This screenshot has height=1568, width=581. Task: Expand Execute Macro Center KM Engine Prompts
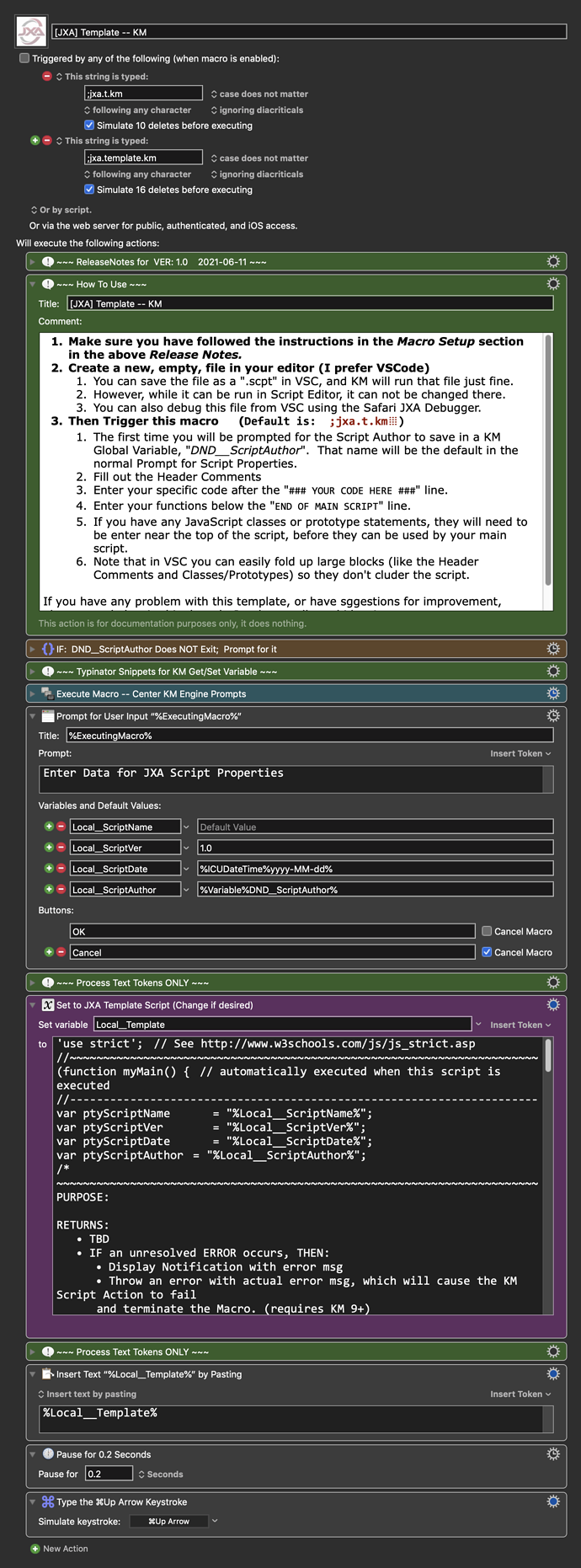pos(33,694)
